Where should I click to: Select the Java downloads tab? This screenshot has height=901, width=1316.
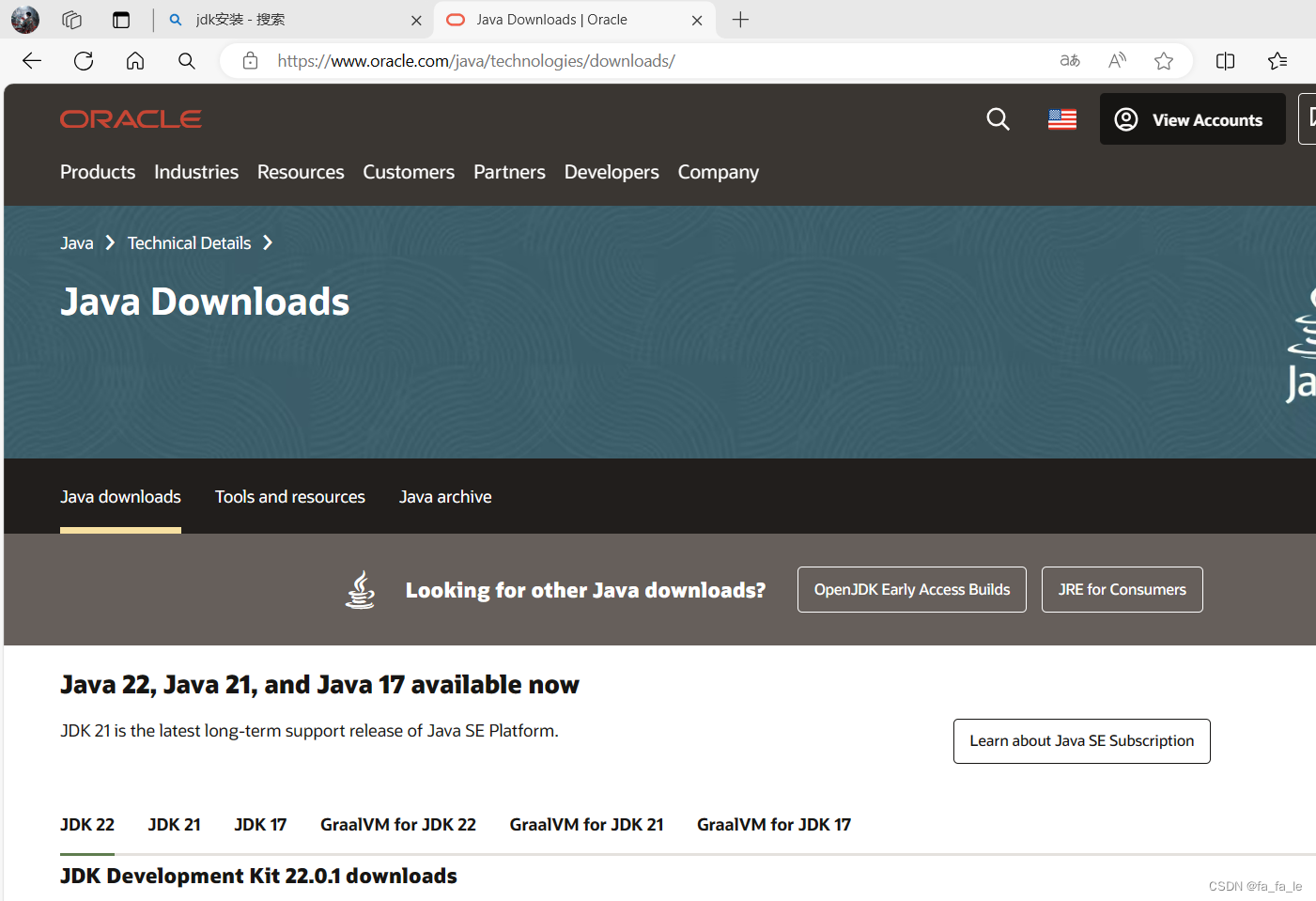120,497
